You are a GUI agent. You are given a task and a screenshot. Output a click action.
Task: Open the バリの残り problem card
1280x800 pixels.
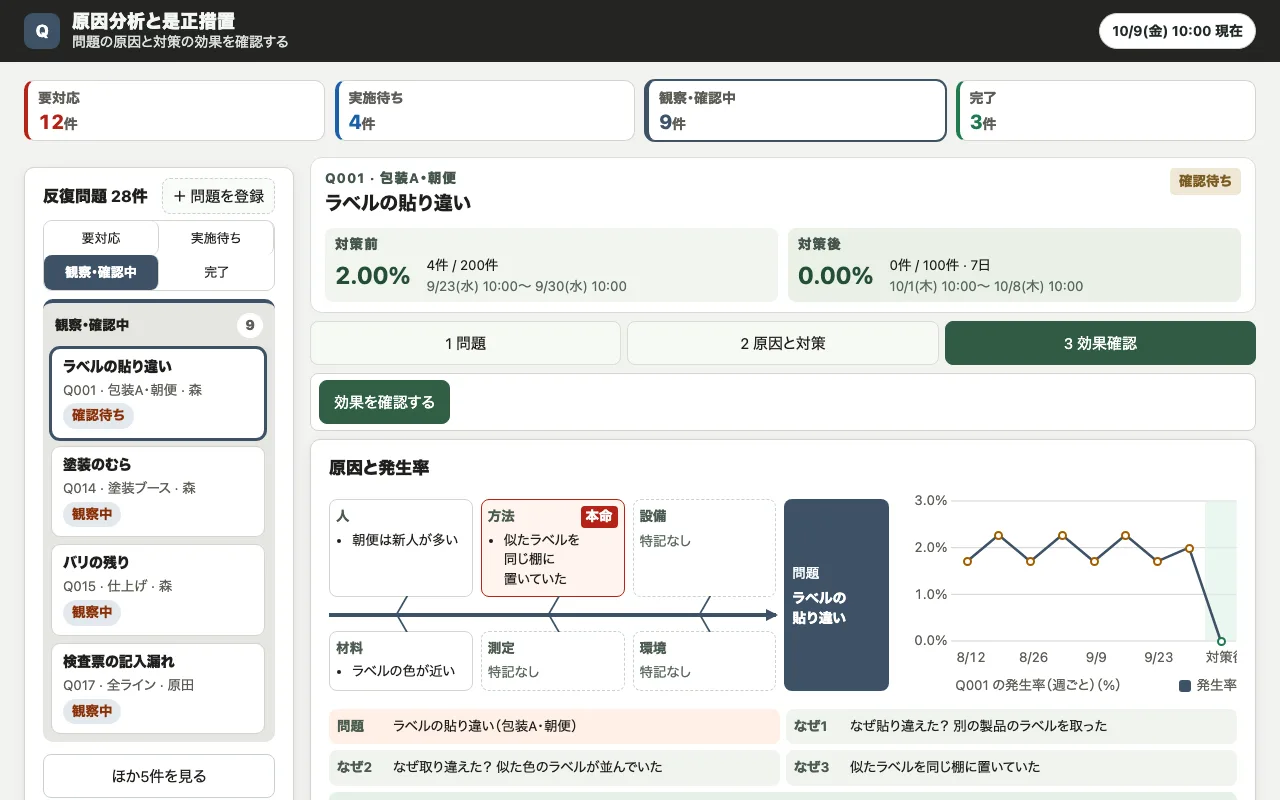[158, 589]
